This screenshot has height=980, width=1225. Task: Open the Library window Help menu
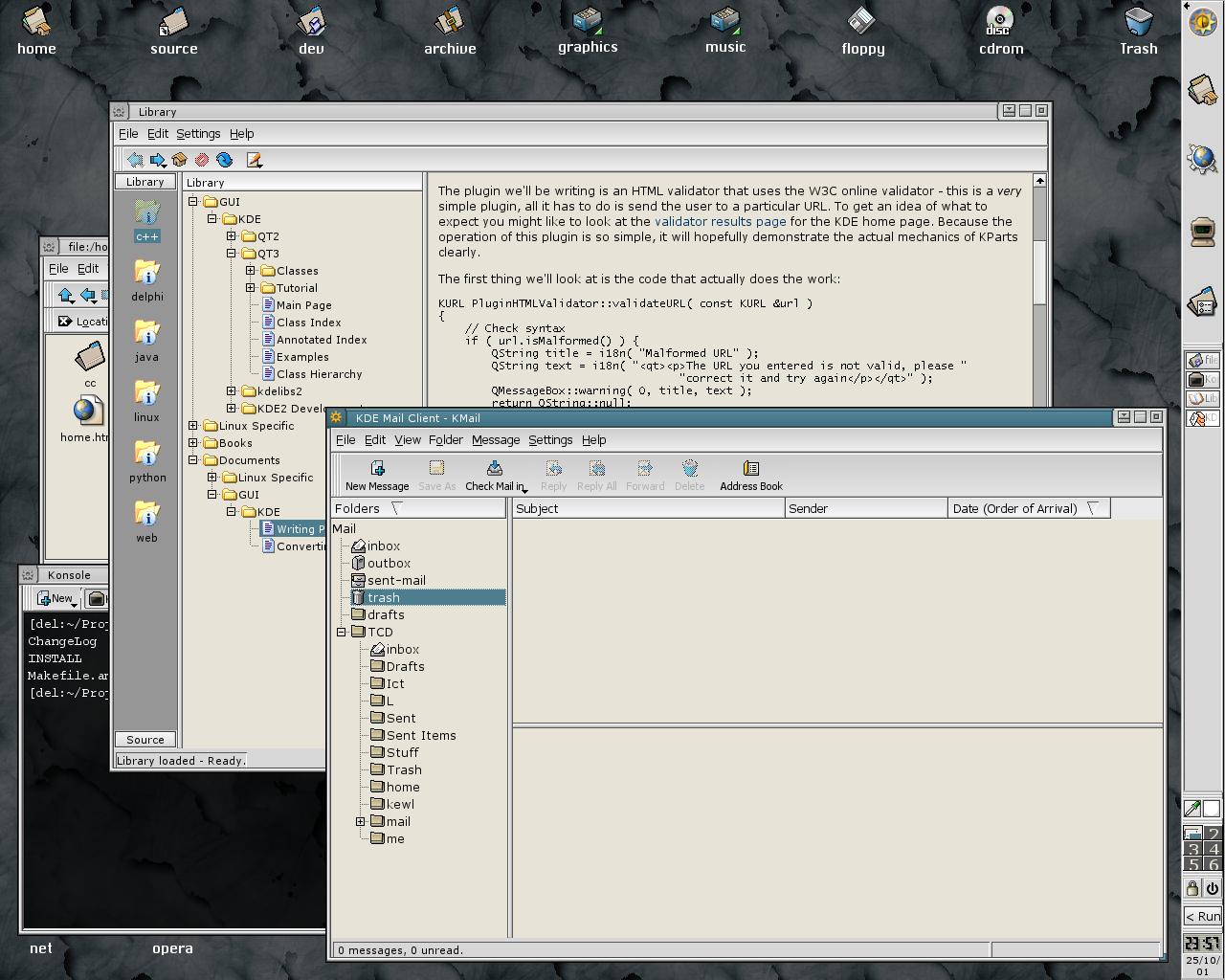(242, 133)
